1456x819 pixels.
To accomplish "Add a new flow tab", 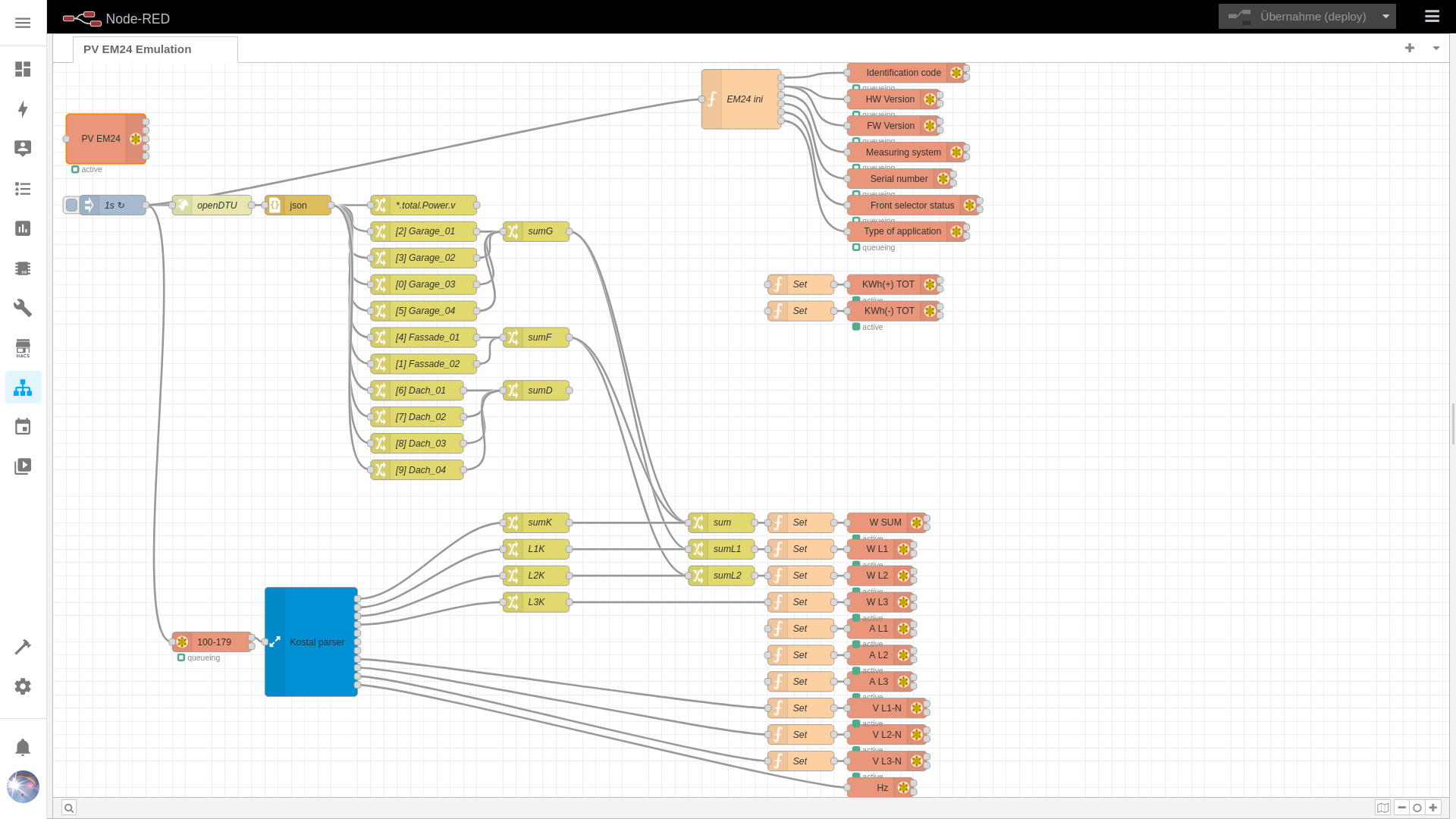I will coord(1409,49).
